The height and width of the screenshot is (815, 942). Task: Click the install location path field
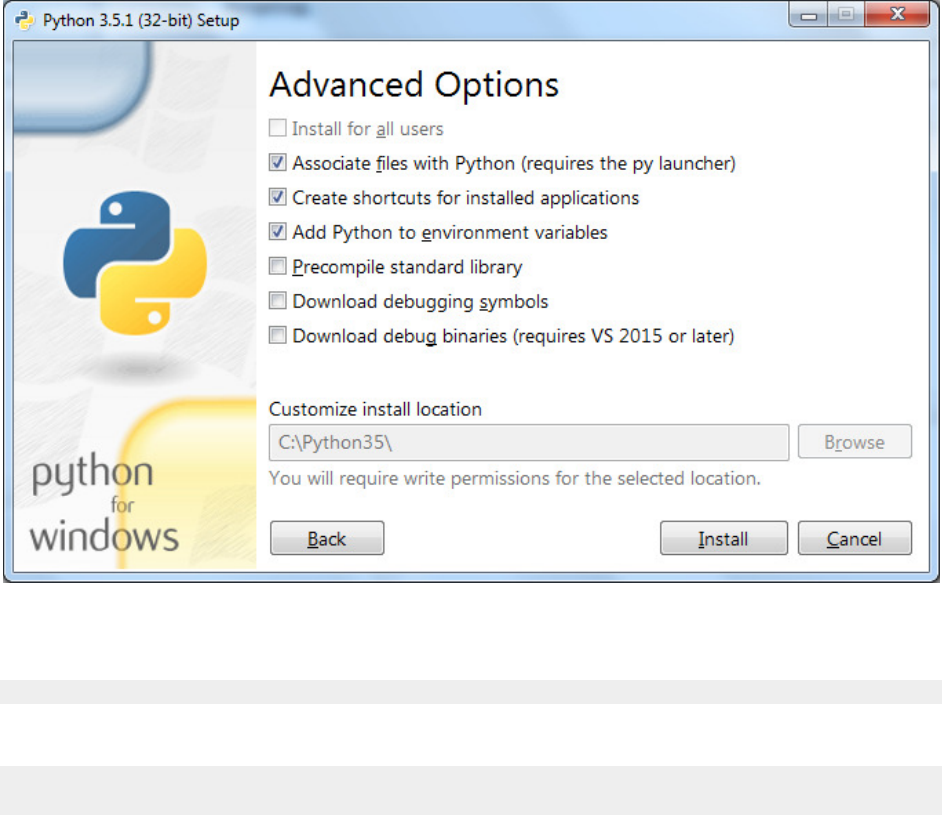coord(529,443)
